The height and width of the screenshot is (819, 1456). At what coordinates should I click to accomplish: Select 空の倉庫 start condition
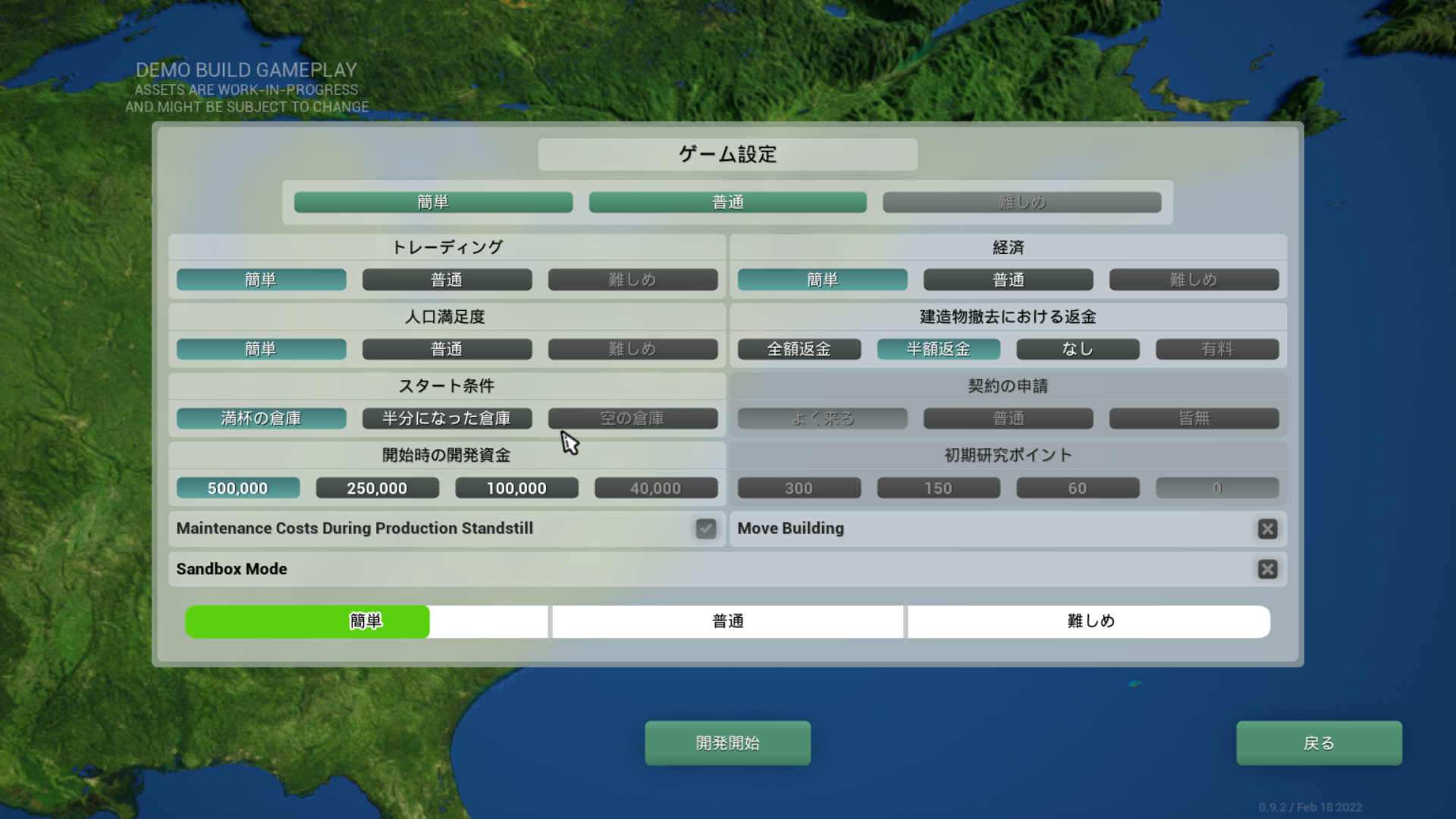(632, 419)
